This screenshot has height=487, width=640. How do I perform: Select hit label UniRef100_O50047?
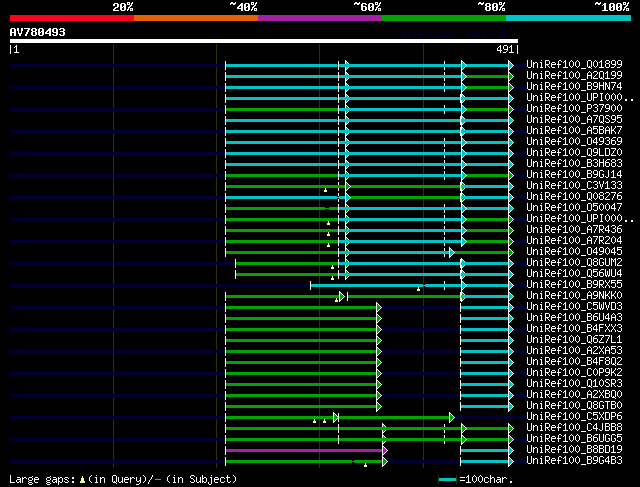pos(574,207)
